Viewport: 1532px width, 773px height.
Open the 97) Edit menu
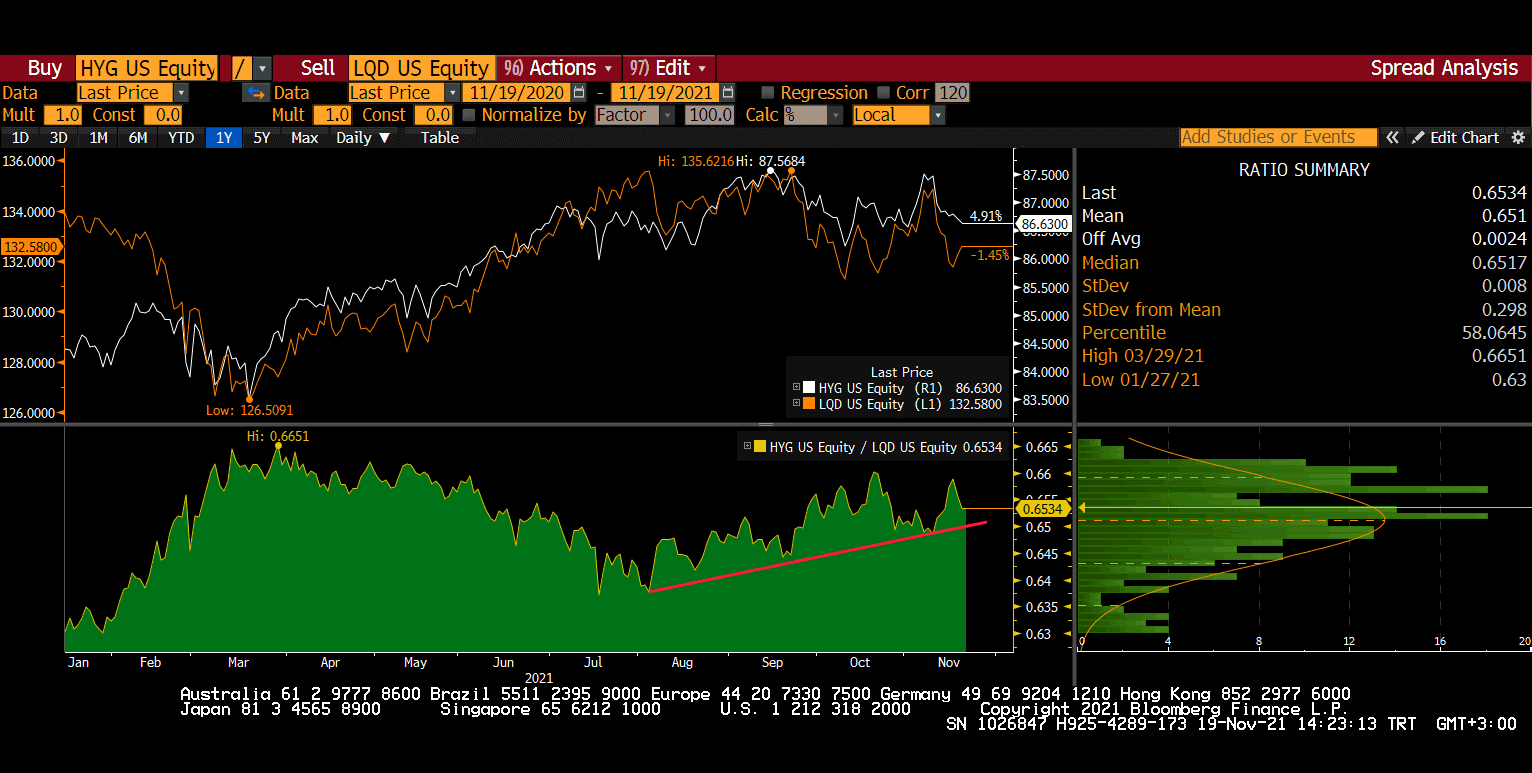tap(669, 68)
